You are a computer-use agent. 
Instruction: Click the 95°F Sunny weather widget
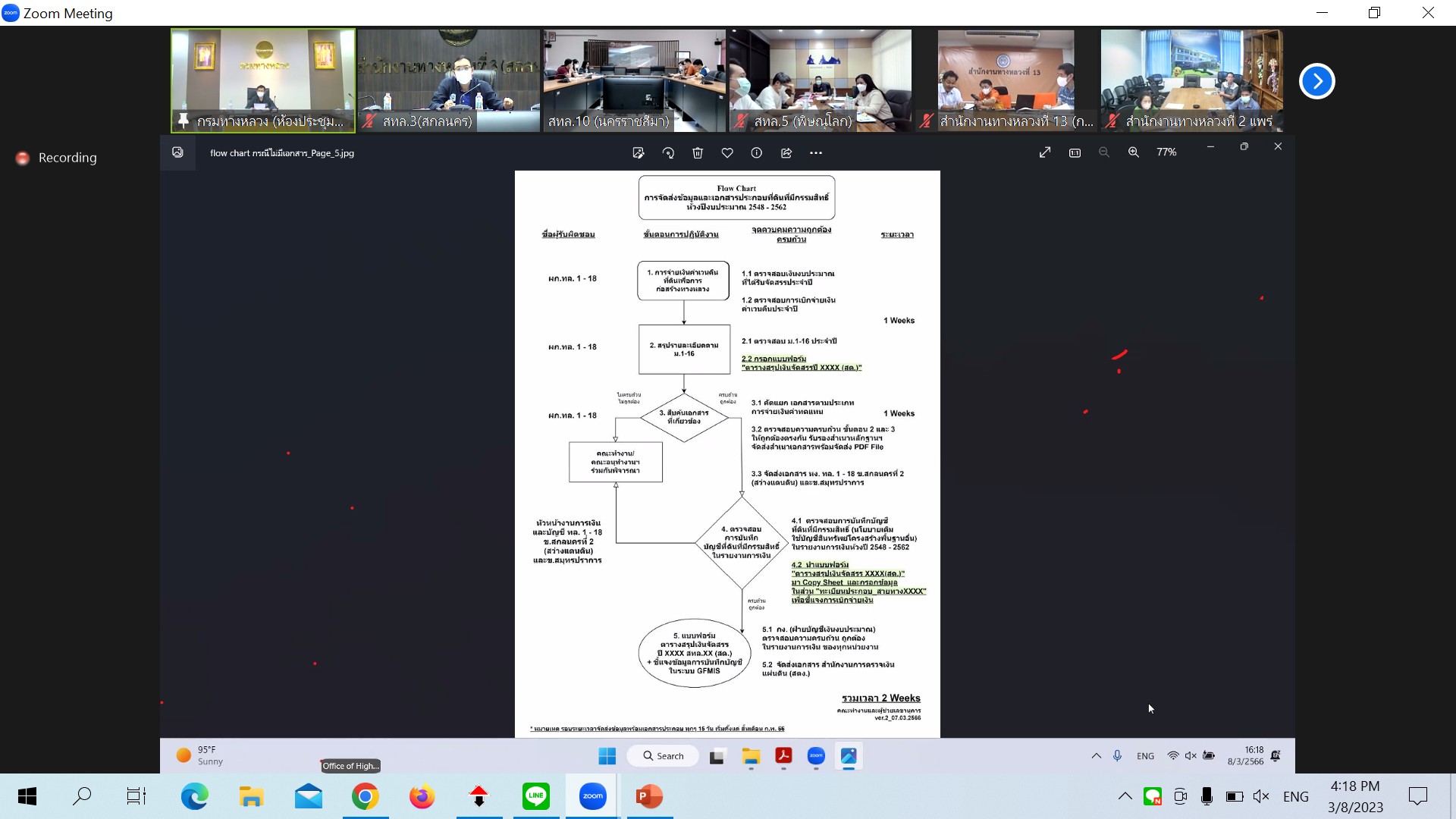(200, 755)
